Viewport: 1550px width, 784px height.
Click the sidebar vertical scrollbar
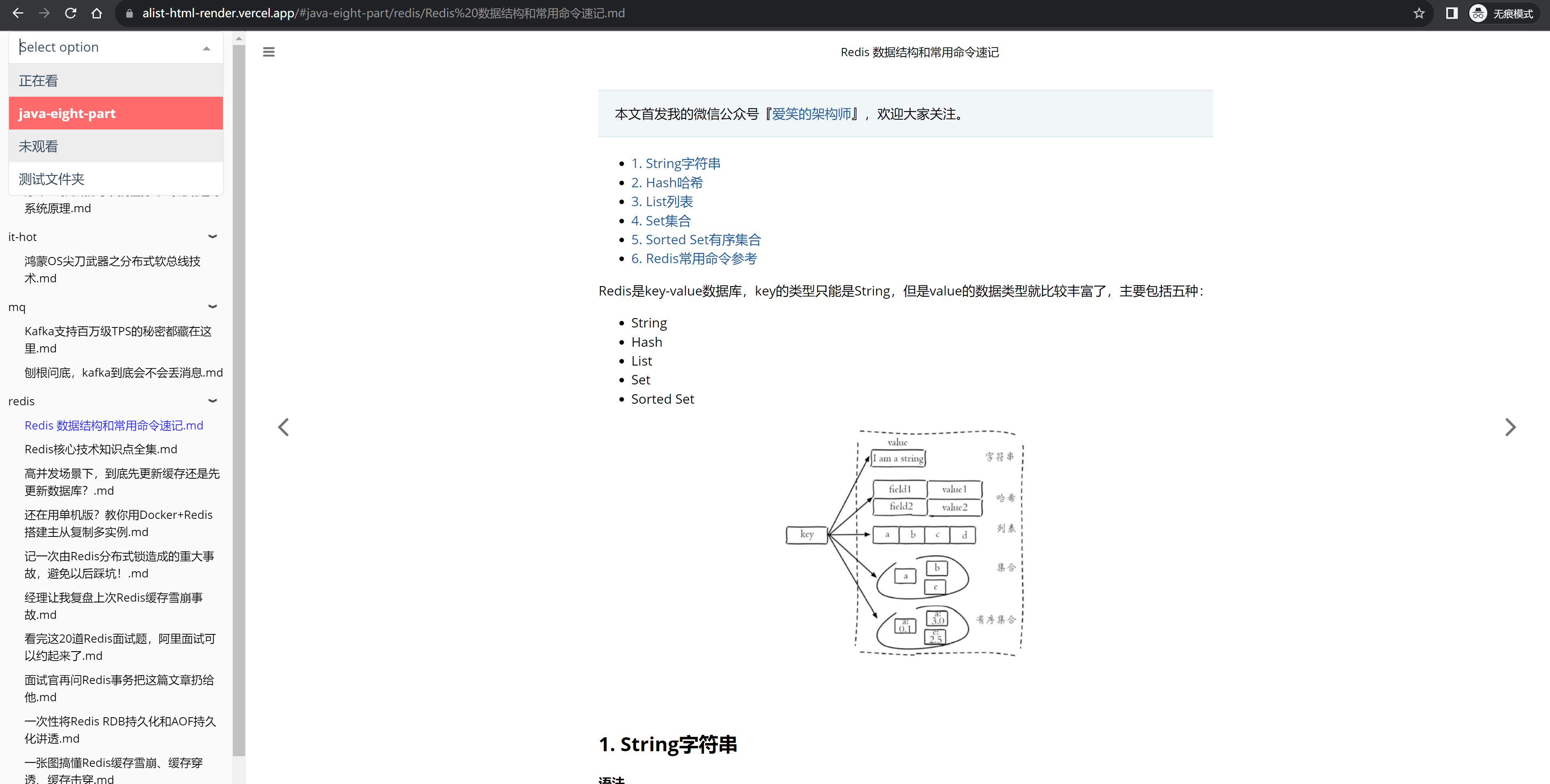[x=238, y=397]
